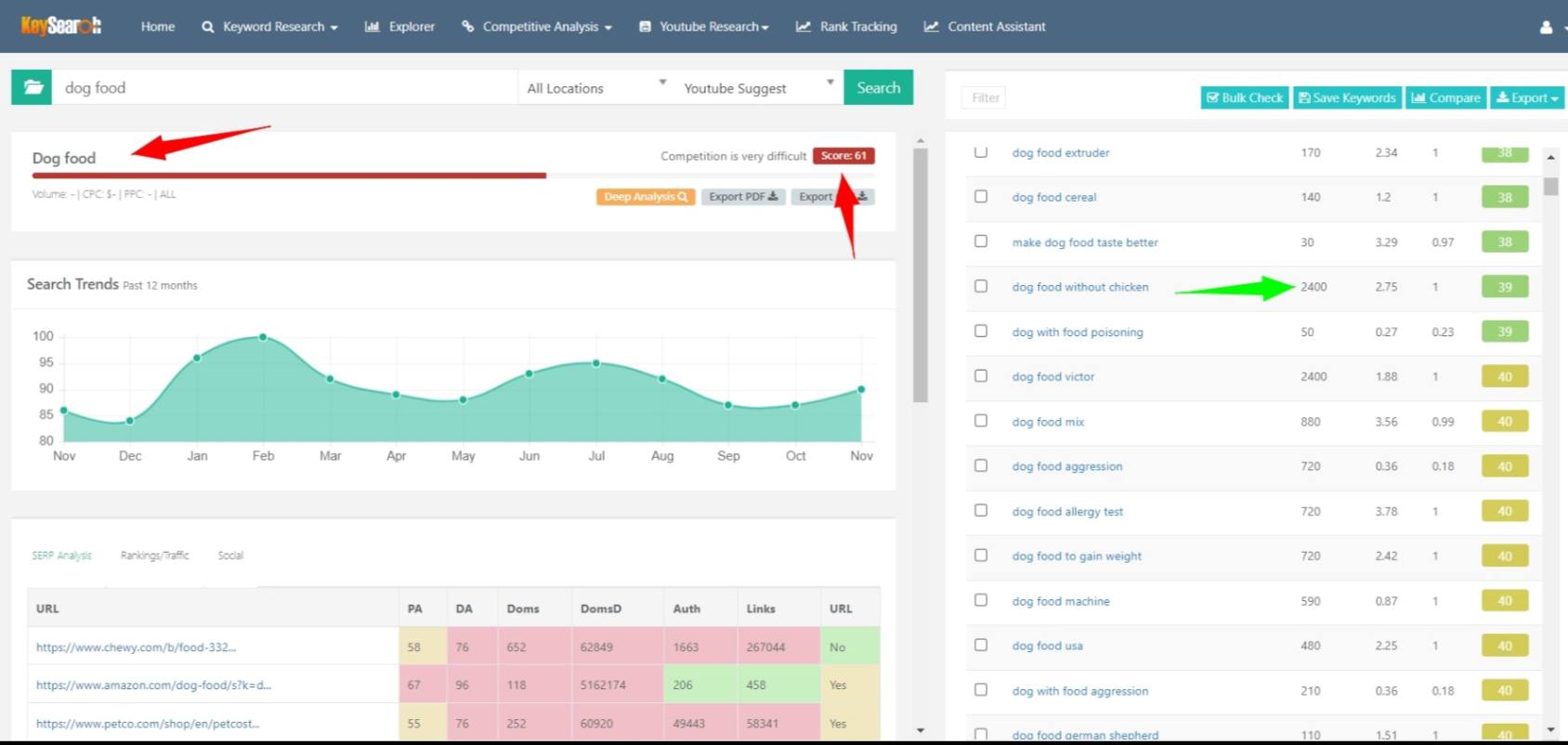
Task: Click the keyword list scrollbar up arrow
Action: click(x=1550, y=157)
